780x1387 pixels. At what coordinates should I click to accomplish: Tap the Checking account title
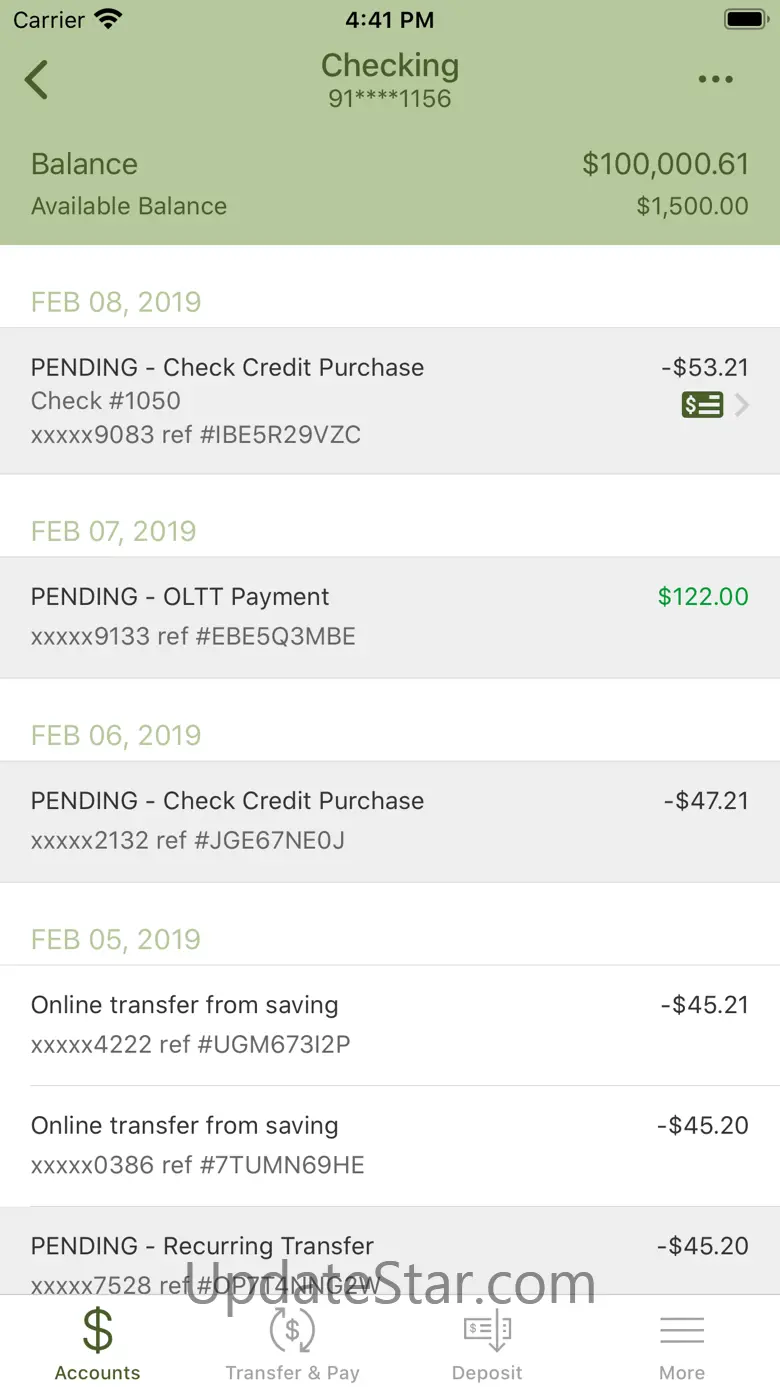click(390, 66)
